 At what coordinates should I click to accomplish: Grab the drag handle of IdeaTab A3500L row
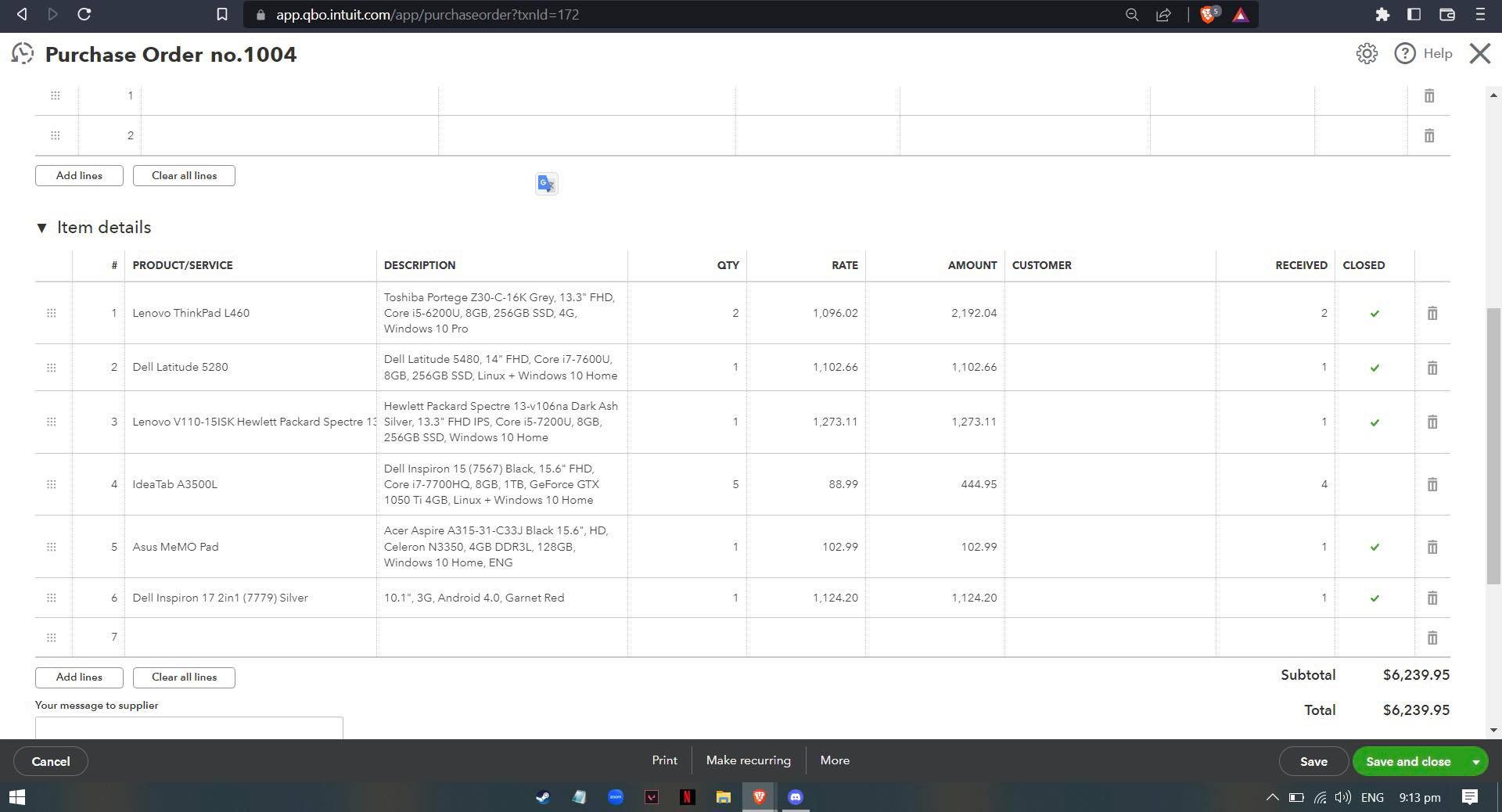click(52, 484)
